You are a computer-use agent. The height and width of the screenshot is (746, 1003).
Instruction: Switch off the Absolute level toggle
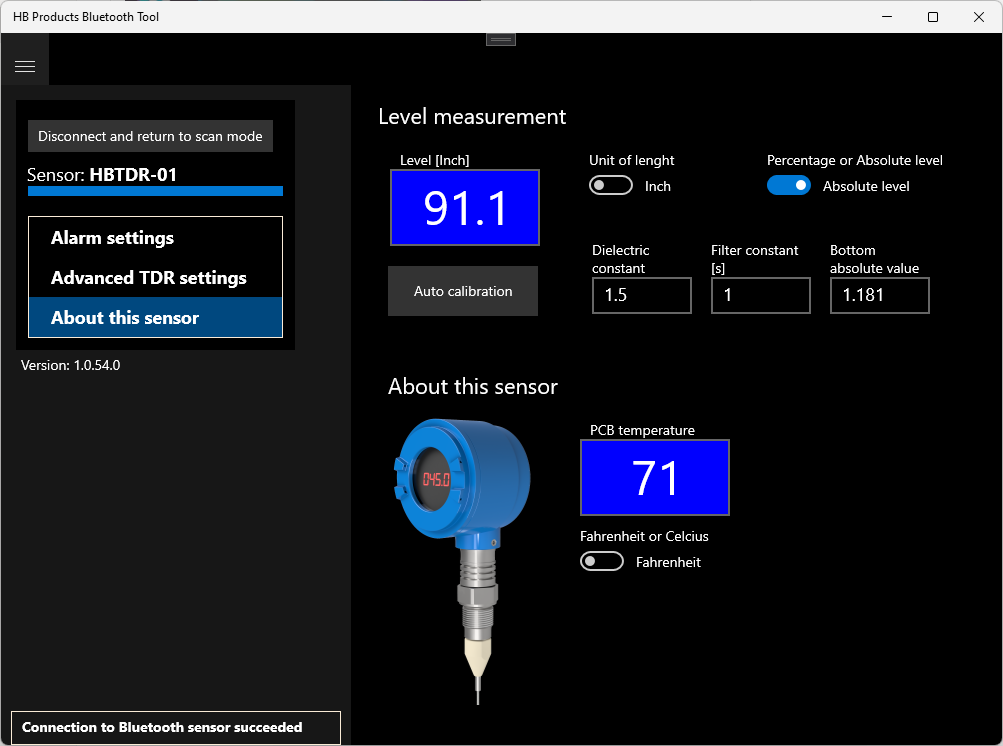pyautogui.click(x=789, y=186)
